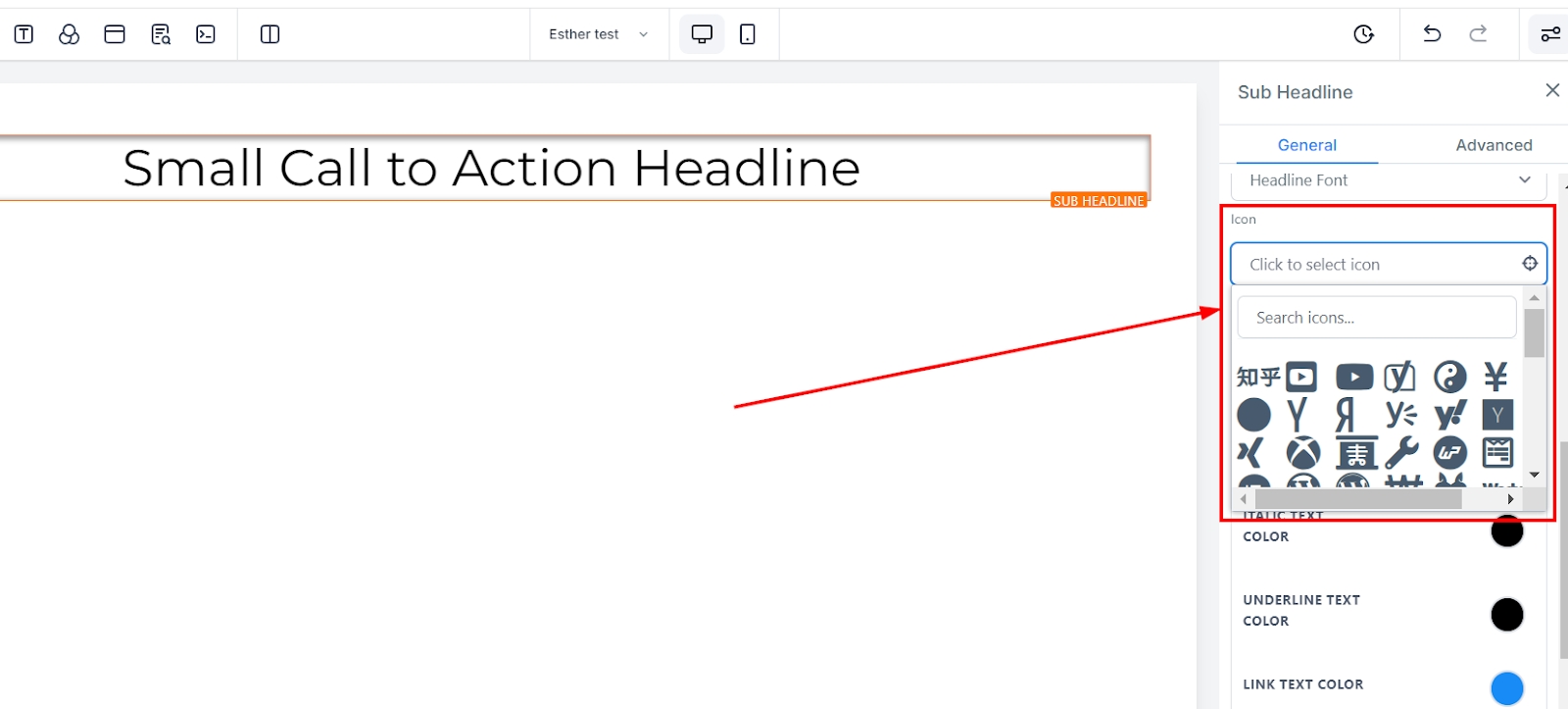Focus the Search icons input field
1568x709 pixels.
tap(1377, 318)
